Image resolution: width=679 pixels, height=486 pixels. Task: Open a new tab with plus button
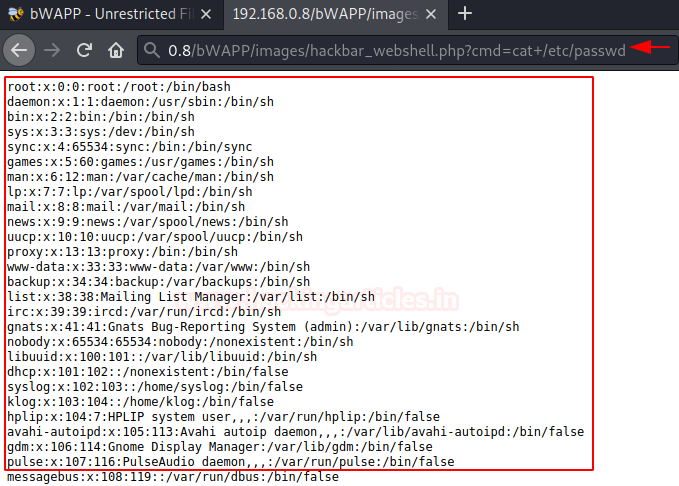click(x=465, y=13)
